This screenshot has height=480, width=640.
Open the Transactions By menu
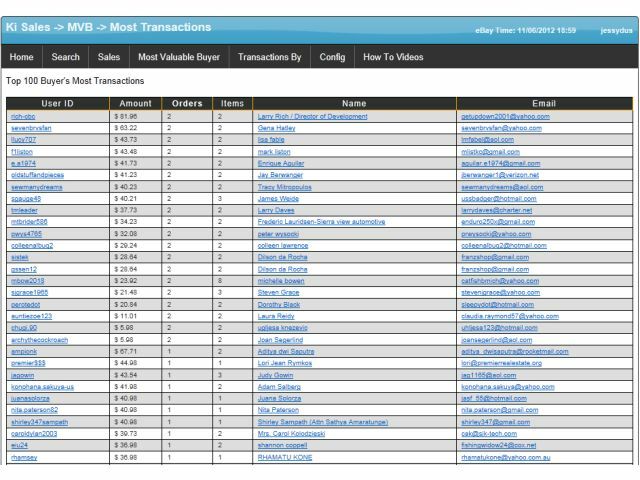269,58
